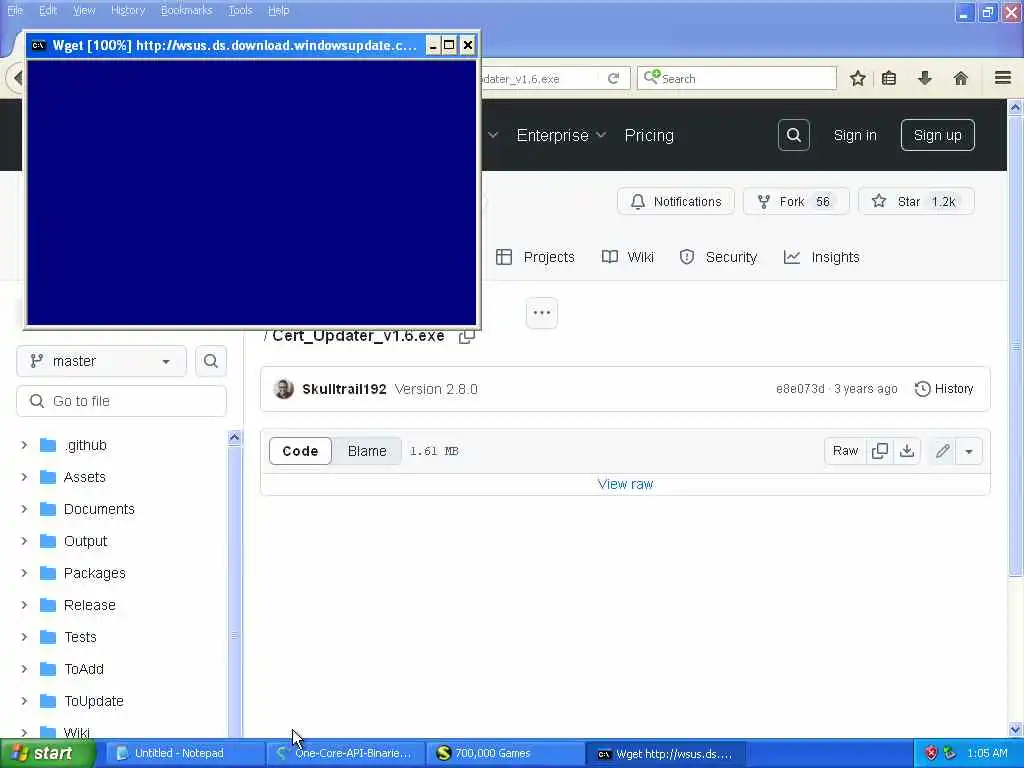Viewport: 1024px width, 768px height.
Task: Open the Help menu
Action: click(278, 10)
